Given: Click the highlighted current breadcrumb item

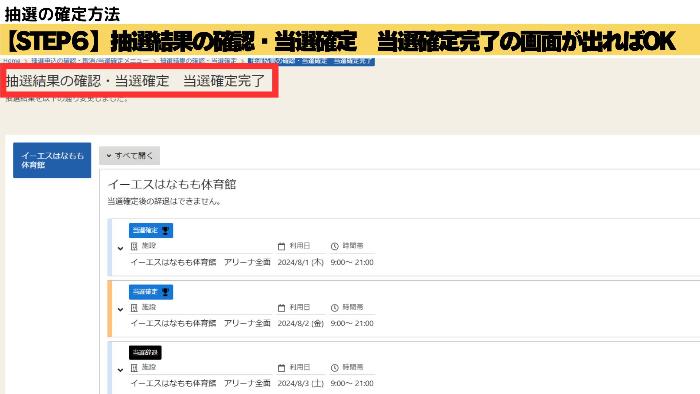Looking at the screenshot, I should point(311,61).
